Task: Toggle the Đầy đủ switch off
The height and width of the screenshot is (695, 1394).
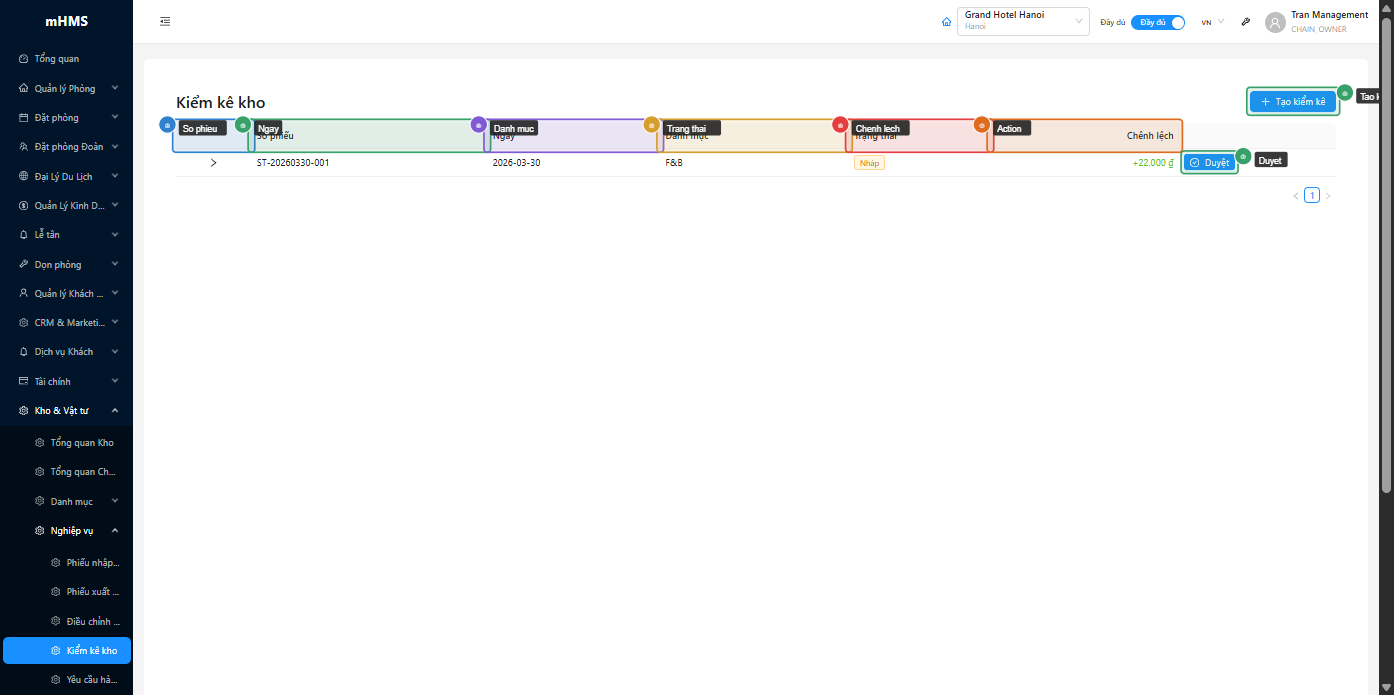Action: [1158, 22]
